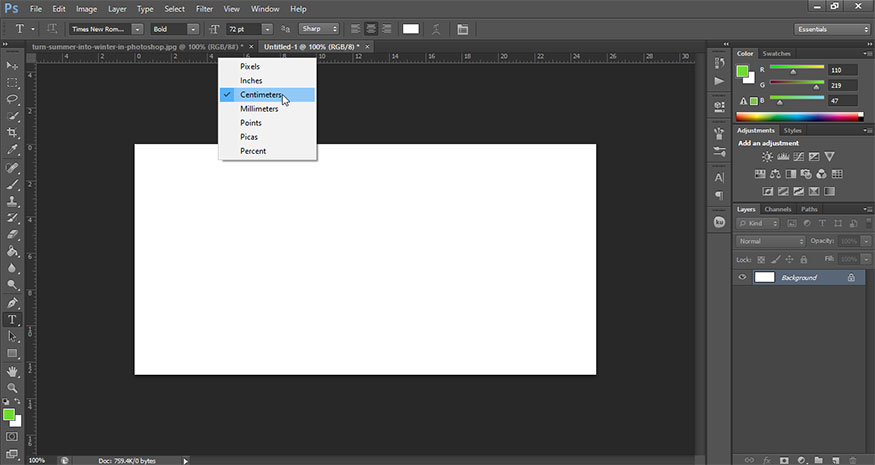Select the Move tool
This screenshot has height=465, width=875.
[x=12, y=66]
